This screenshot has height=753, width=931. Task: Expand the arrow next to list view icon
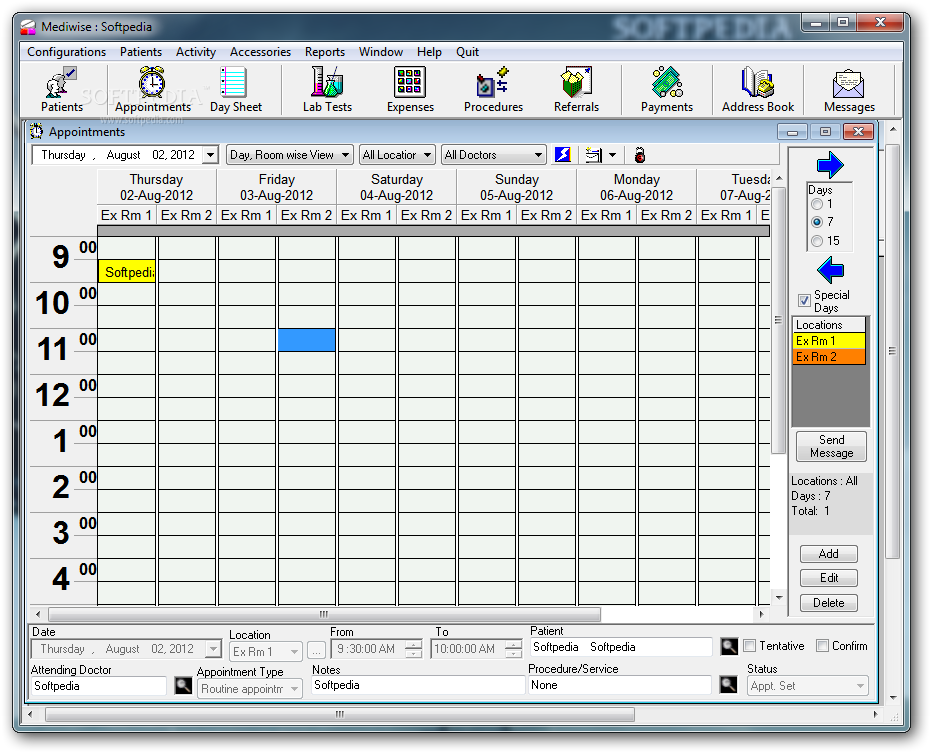[612, 156]
